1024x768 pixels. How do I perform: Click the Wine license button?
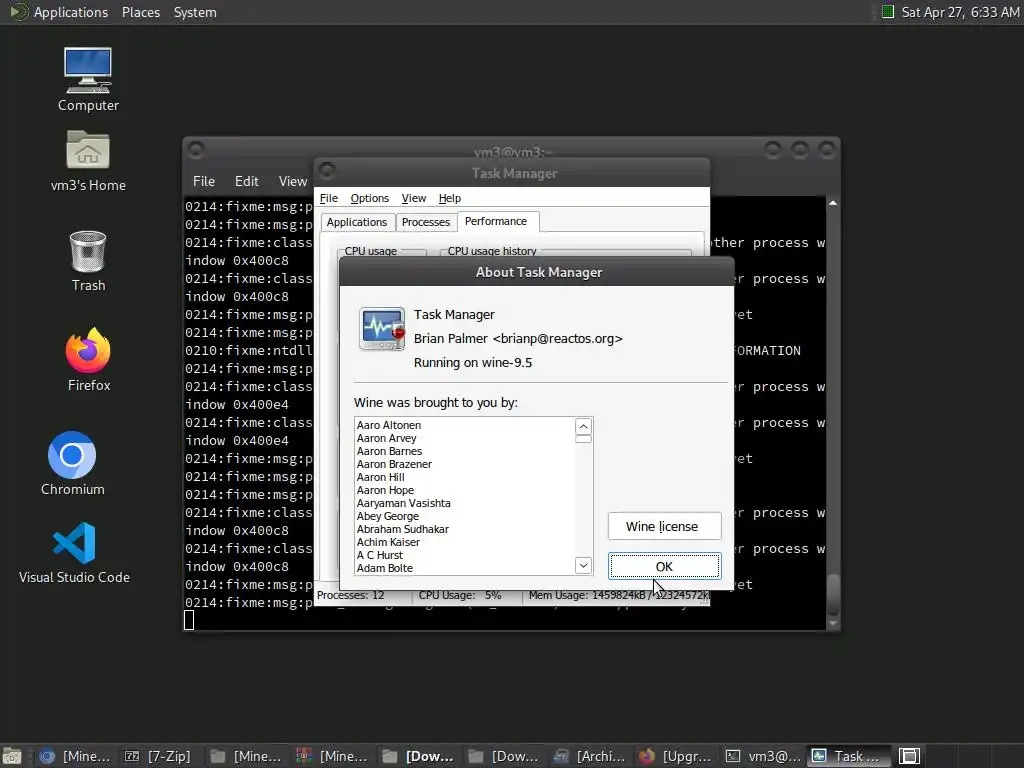tap(664, 526)
